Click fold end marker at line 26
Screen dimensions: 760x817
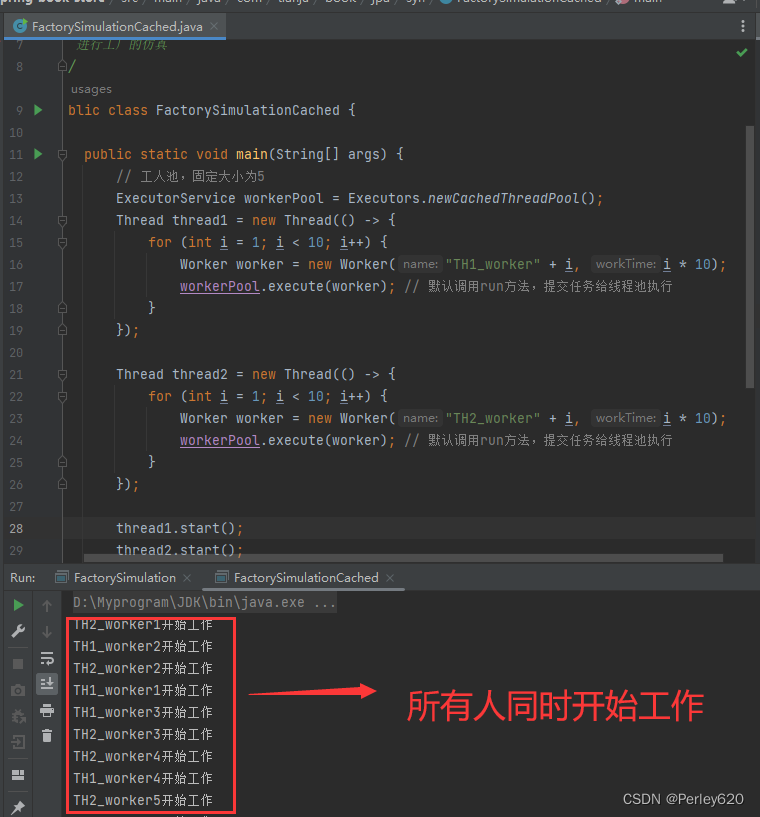[x=63, y=485]
